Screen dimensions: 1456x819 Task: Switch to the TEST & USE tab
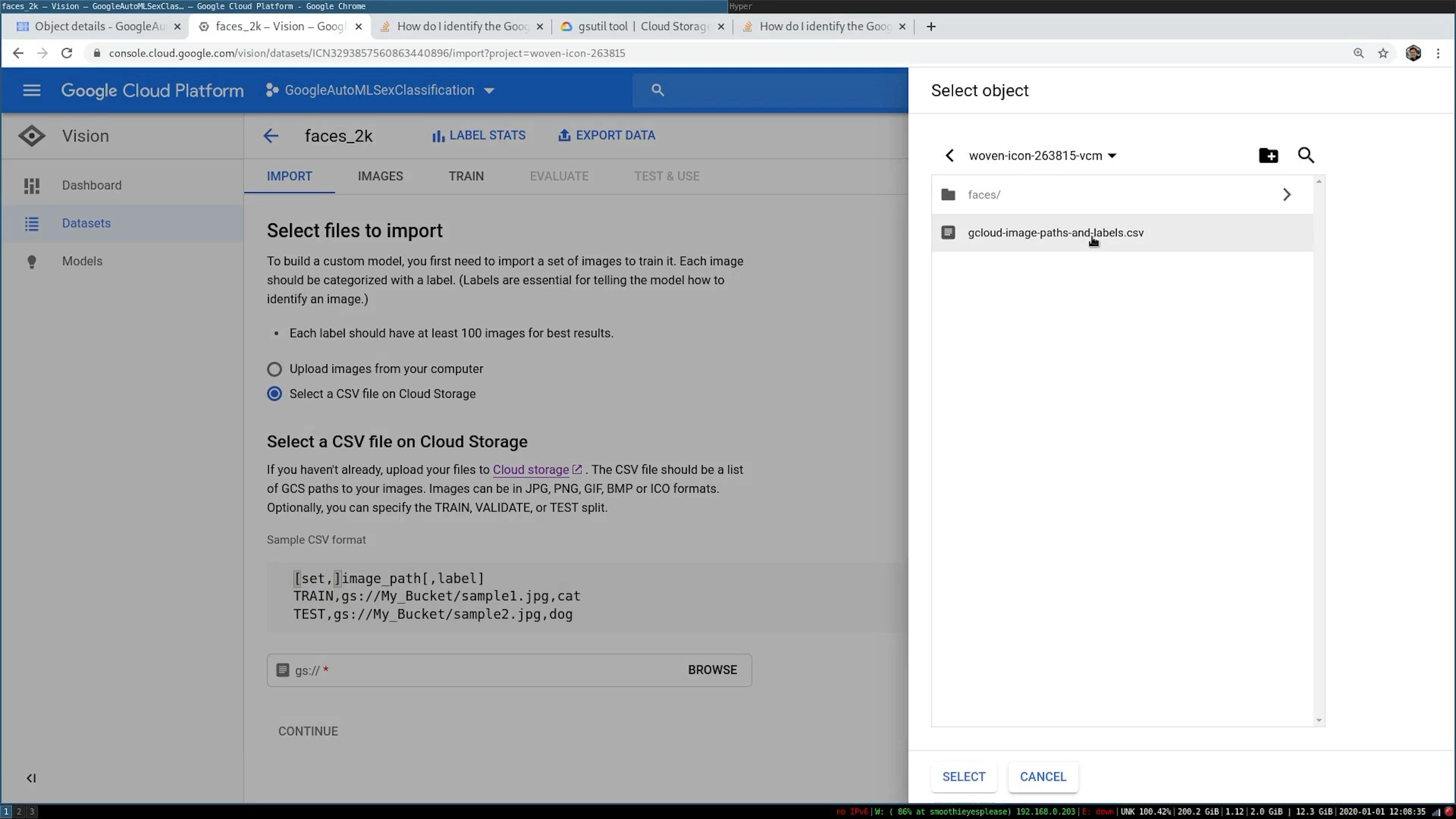pyautogui.click(x=667, y=176)
